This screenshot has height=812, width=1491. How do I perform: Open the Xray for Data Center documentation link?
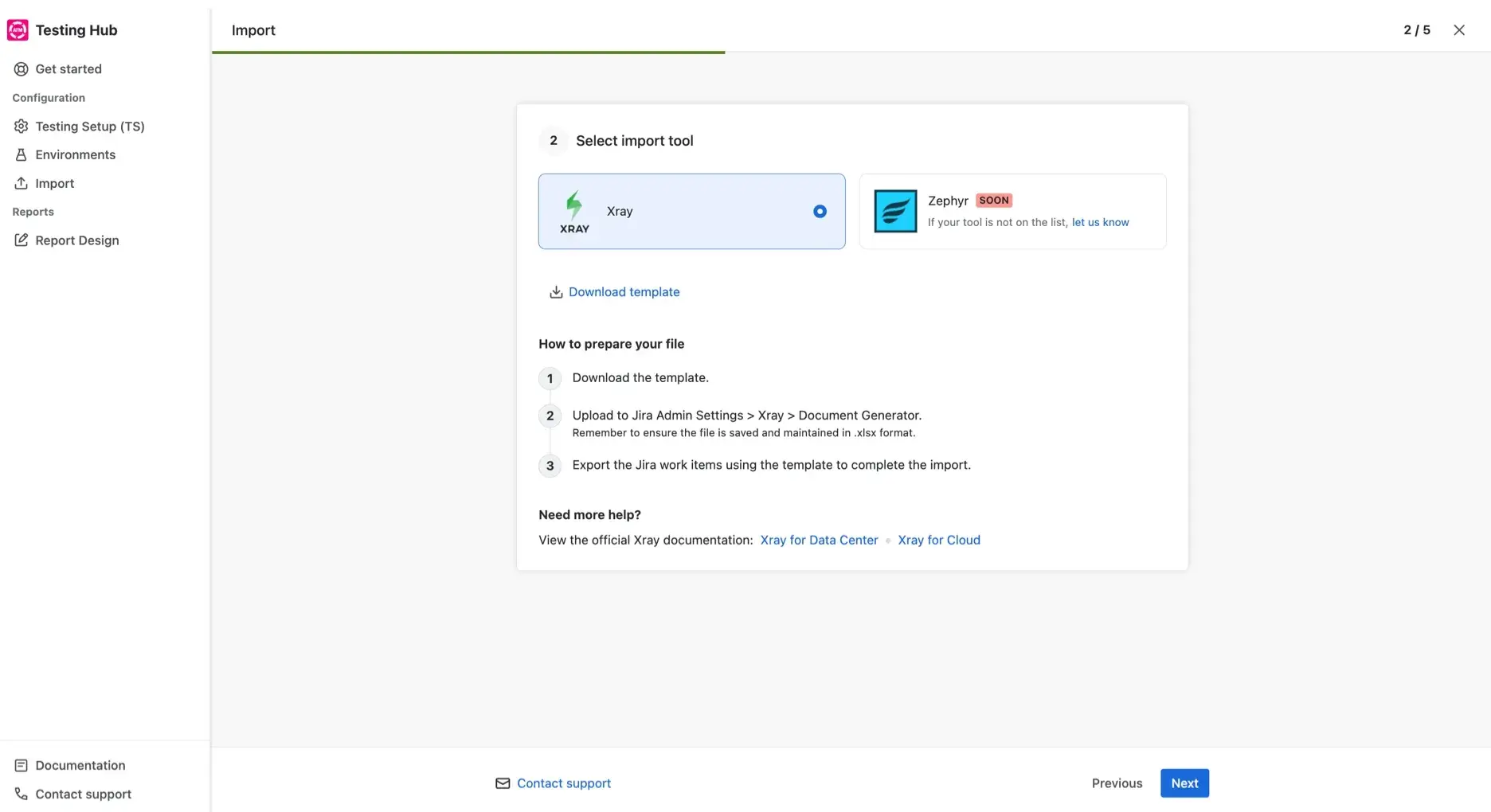point(819,540)
